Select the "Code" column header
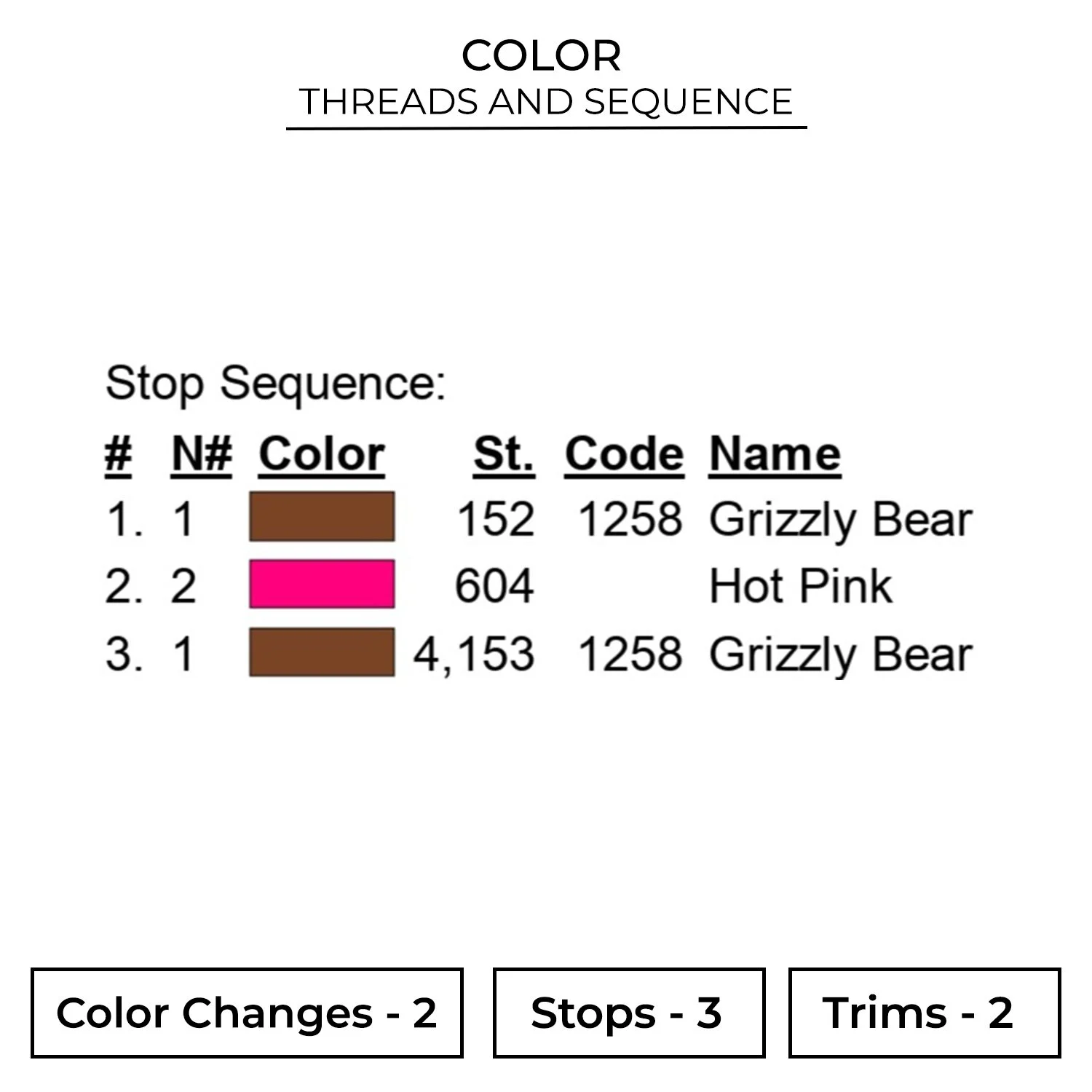The height and width of the screenshot is (1092, 1092). 624,455
